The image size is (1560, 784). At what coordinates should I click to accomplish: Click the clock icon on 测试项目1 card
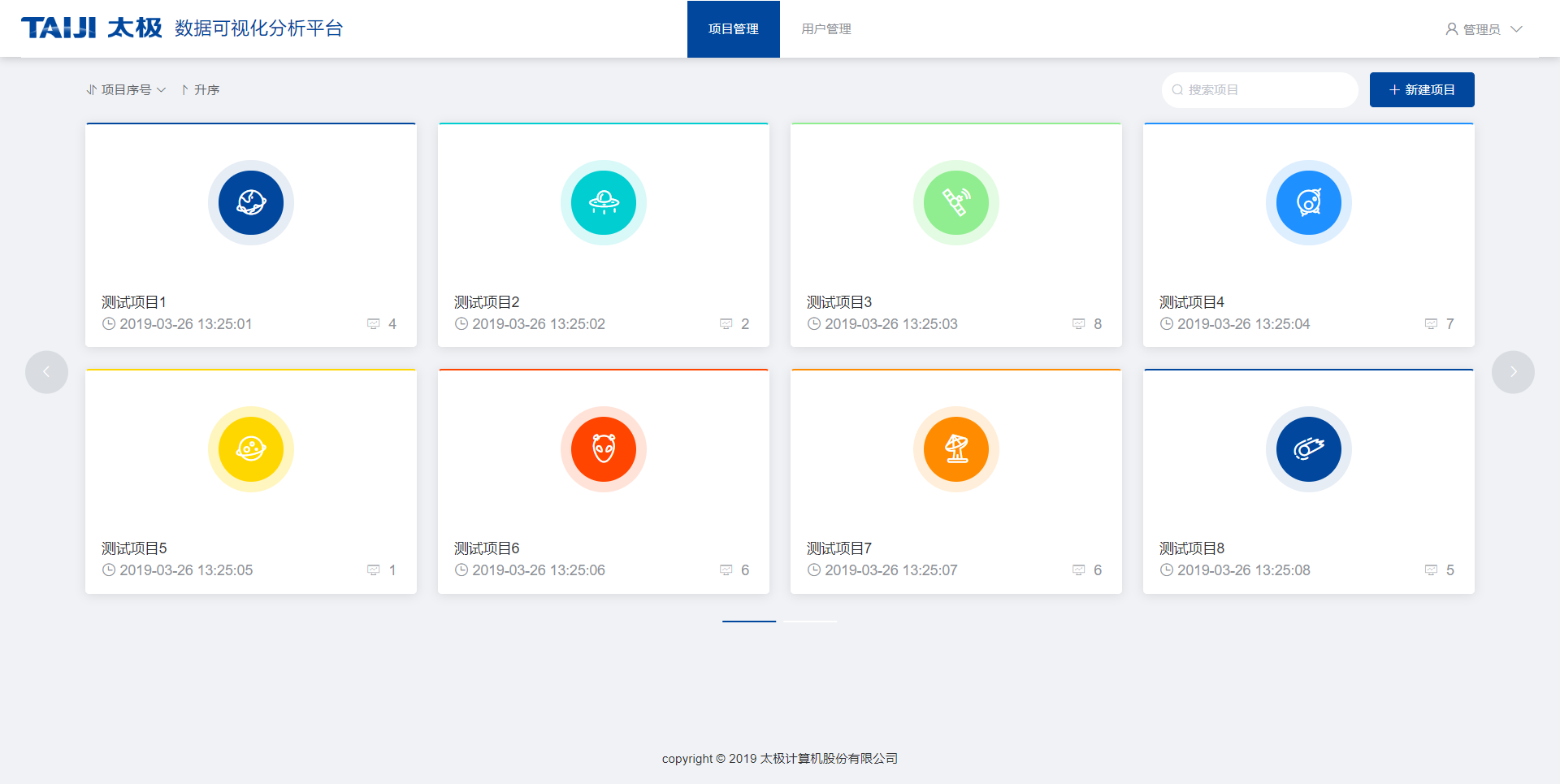pyautogui.click(x=109, y=323)
